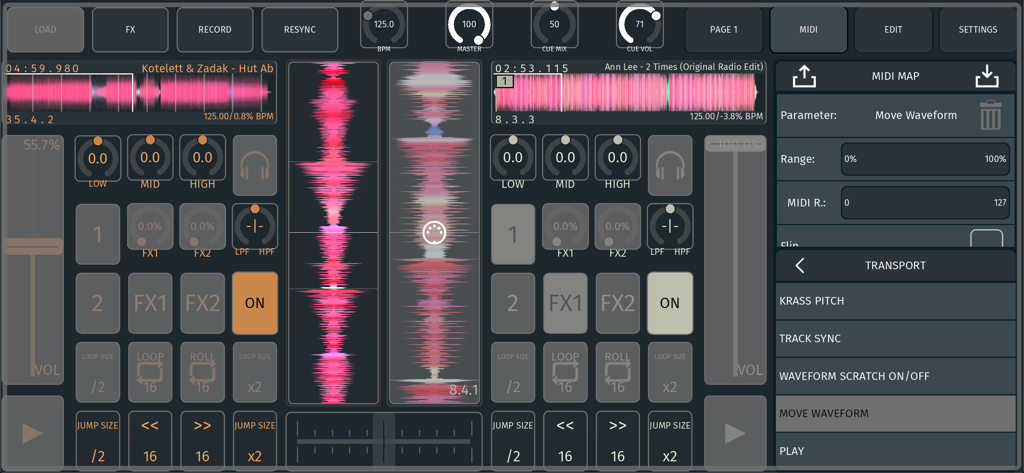
Task: Click right deck MID EQ knob
Action: click(565, 158)
